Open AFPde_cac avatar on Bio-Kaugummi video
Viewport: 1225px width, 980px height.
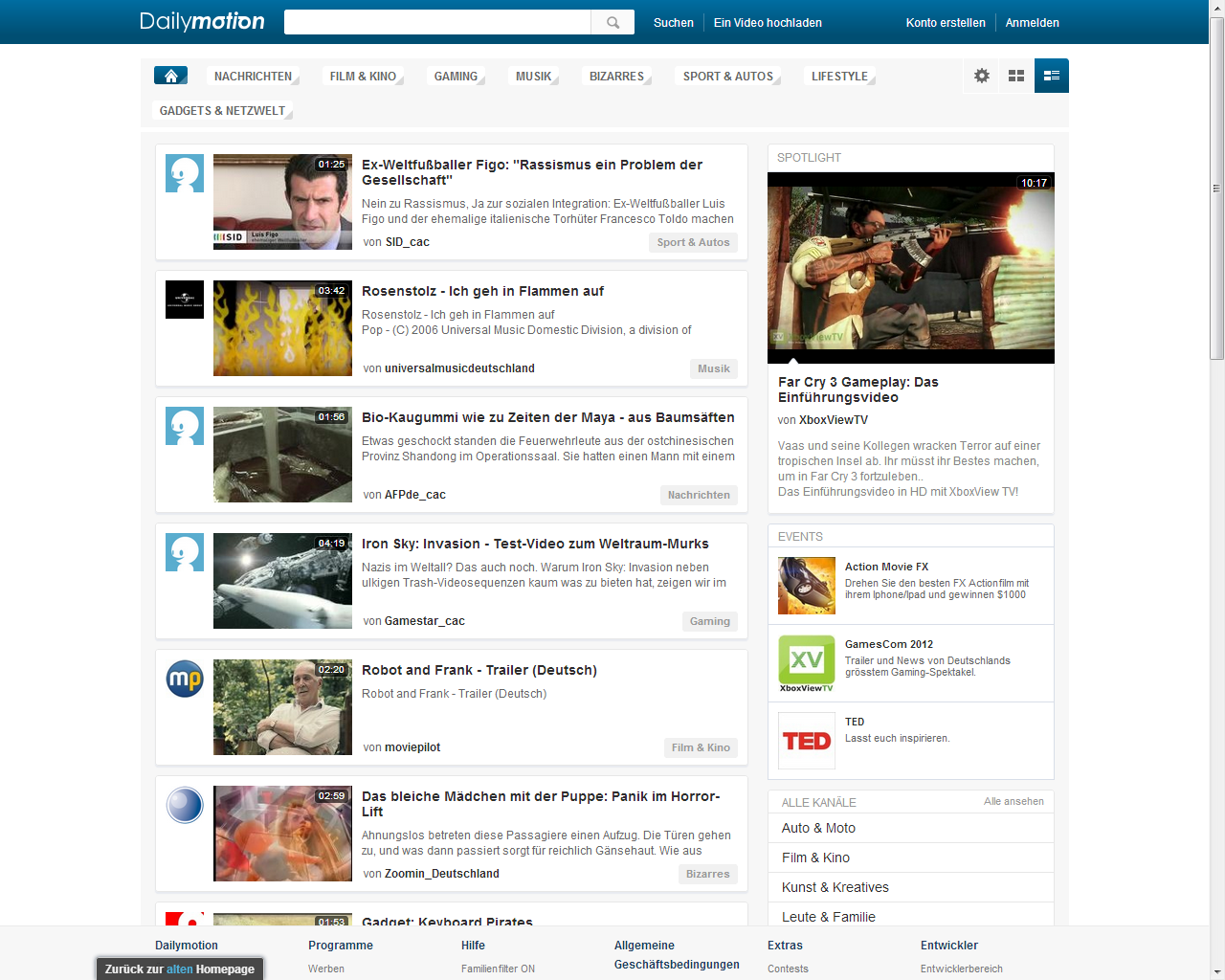(185, 426)
